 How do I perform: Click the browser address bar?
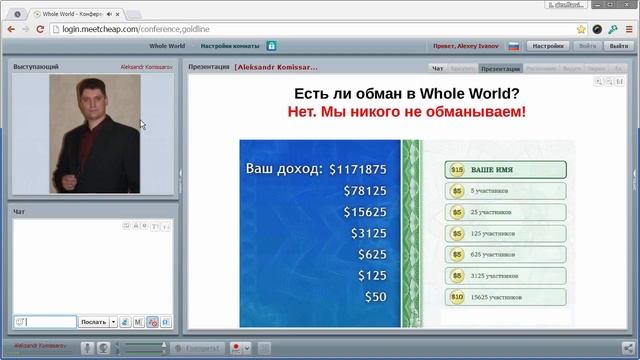click(313, 29)
